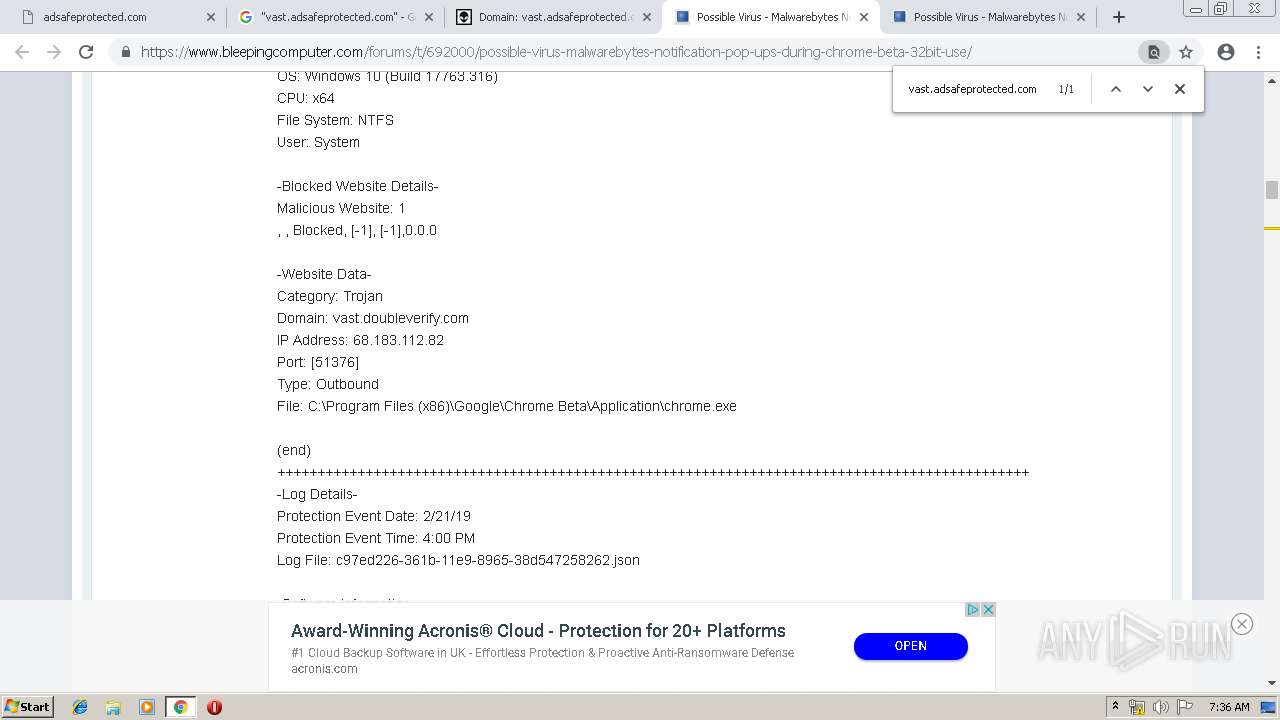Close the active Possible Virus tab
This screenshot has width=1280, height=720.
(864, 17)
